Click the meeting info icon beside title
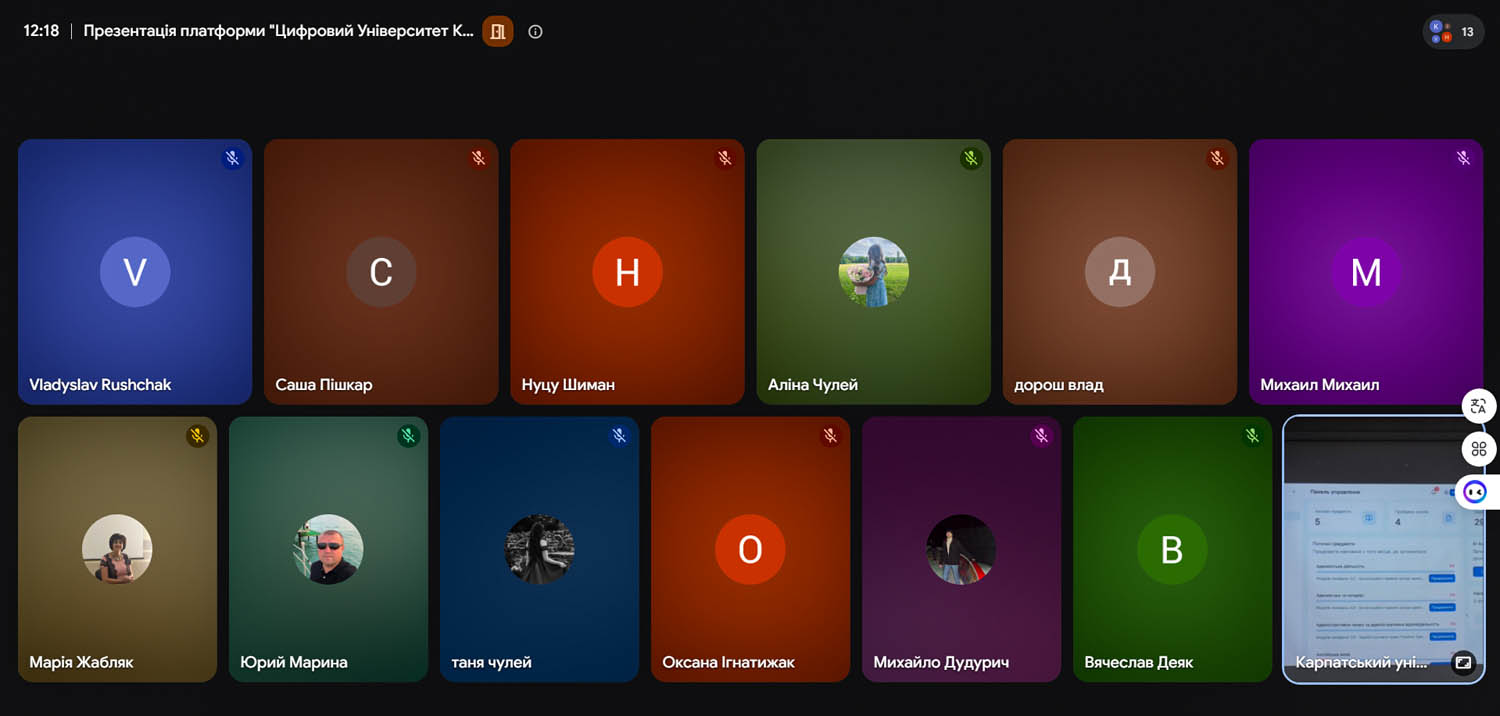Image resolution: width=1500 pixels, height=716 pixels. click(535, 31)
